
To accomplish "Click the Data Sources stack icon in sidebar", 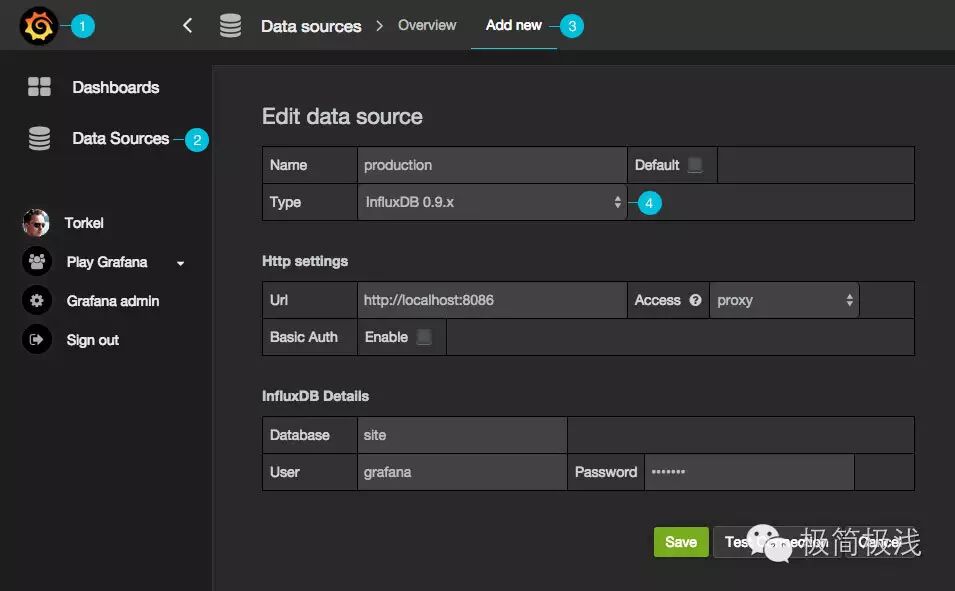I will tap(40, 138).
